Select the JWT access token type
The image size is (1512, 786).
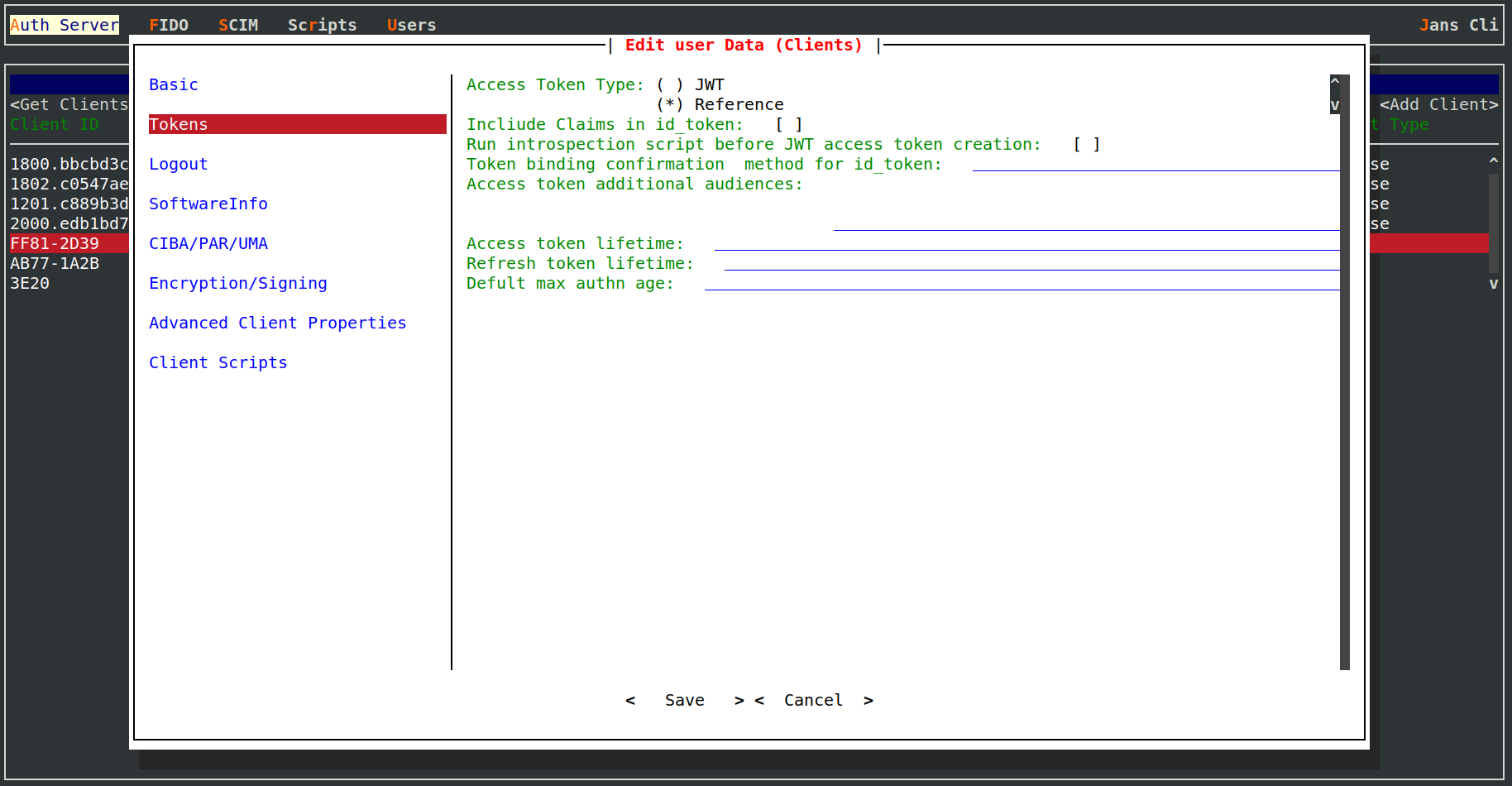coord(670,85)
